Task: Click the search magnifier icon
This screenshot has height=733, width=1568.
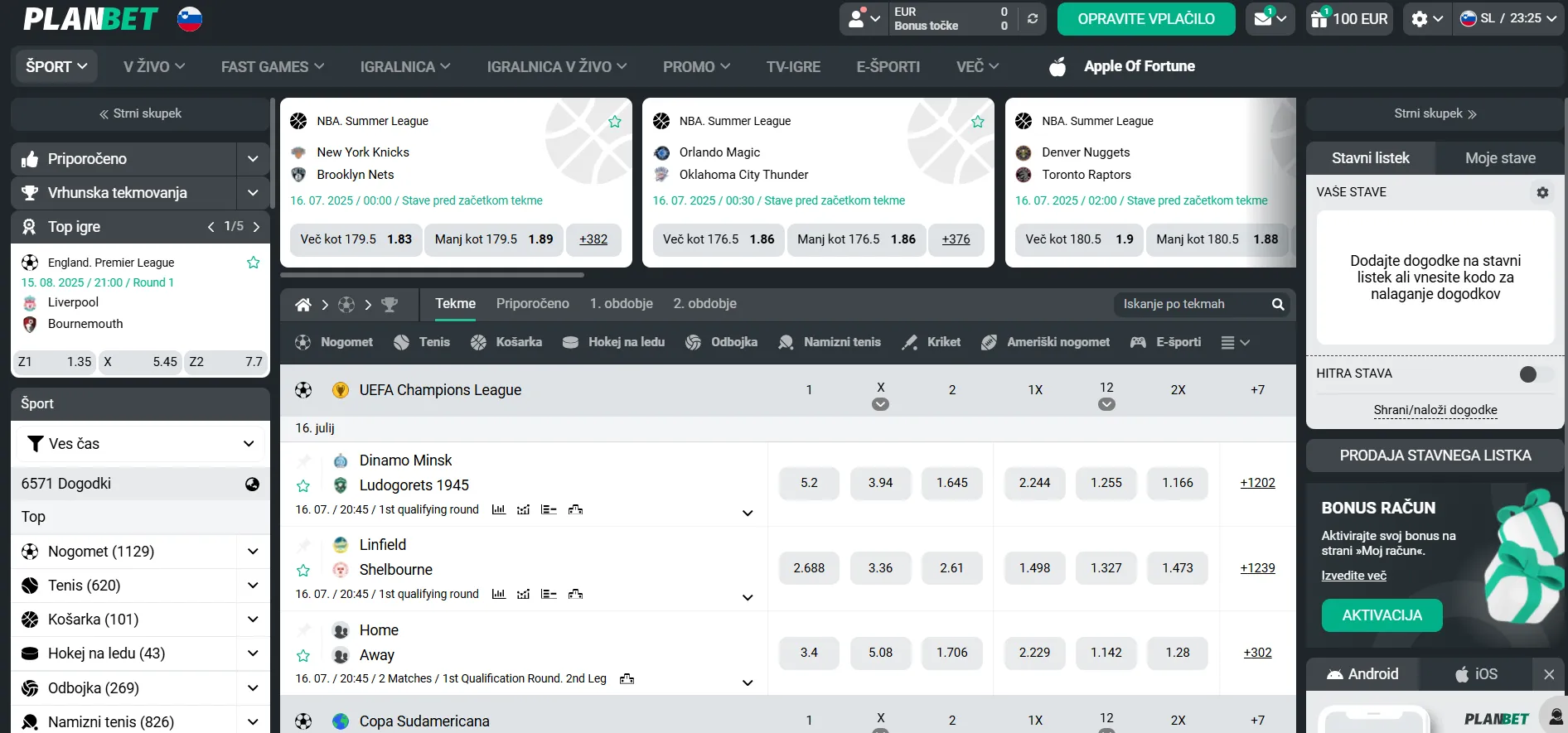Action: pos(1278,305)
